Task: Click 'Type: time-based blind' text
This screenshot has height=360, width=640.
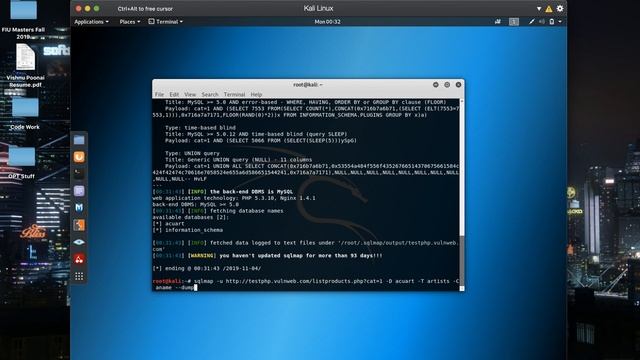Action: [200, 128]
